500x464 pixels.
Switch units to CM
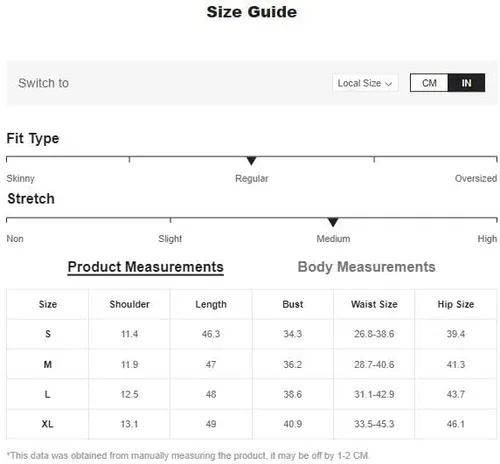(429, 83)
